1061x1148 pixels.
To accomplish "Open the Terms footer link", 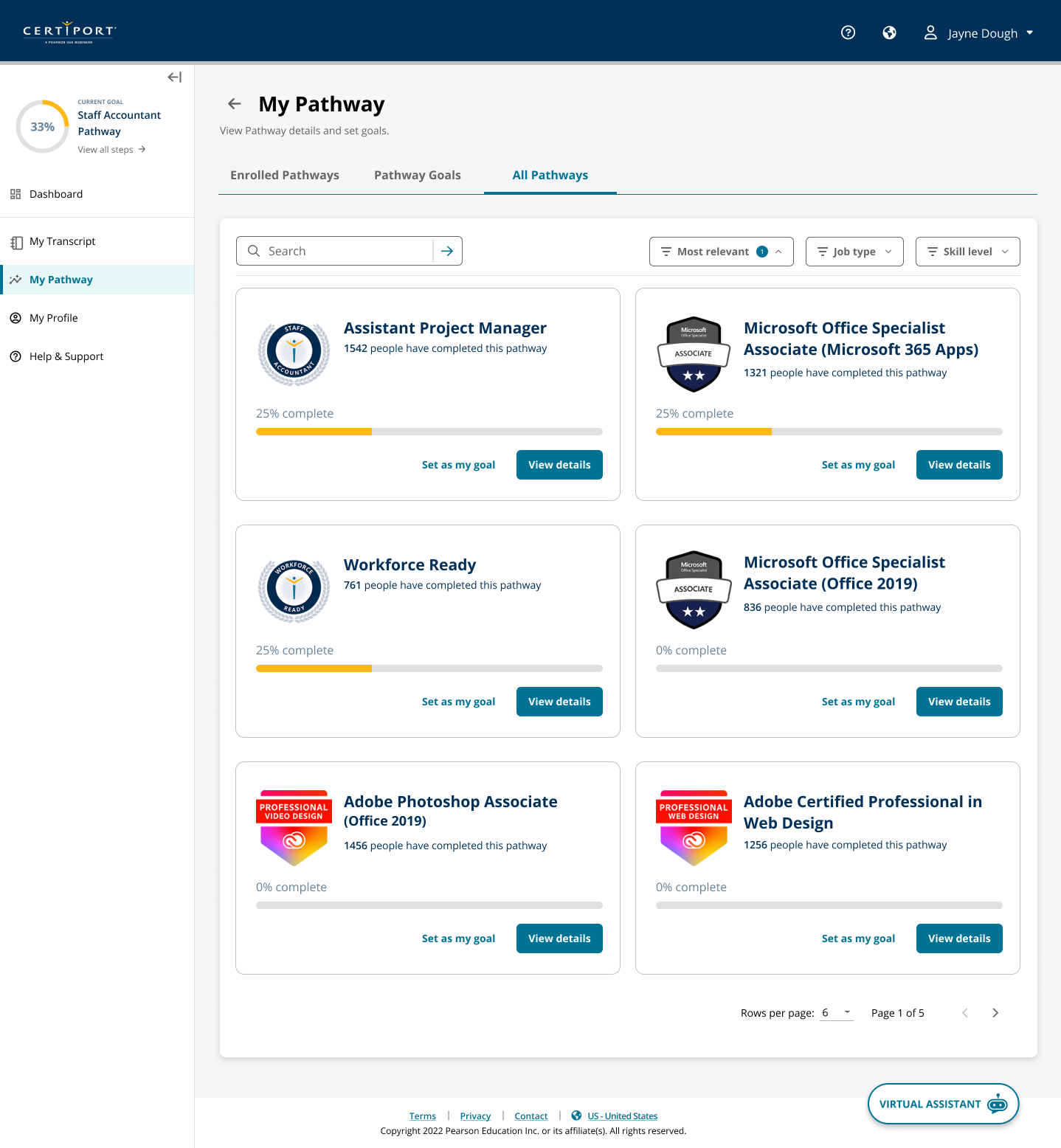I will (423, 1116).
